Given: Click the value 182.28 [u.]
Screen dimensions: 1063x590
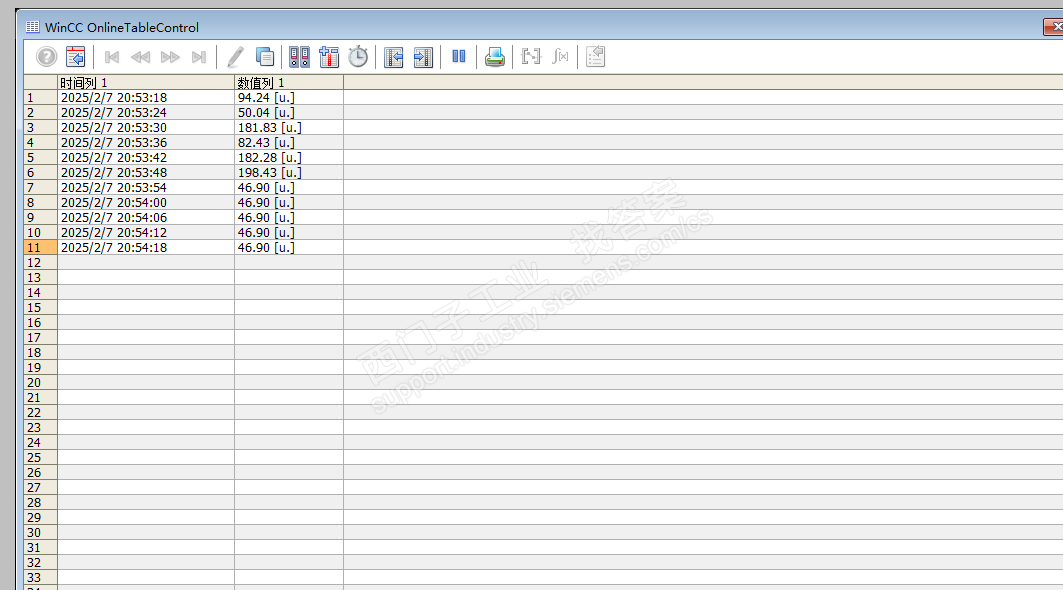Looking at the screenshot, I should tap(270, 157).
